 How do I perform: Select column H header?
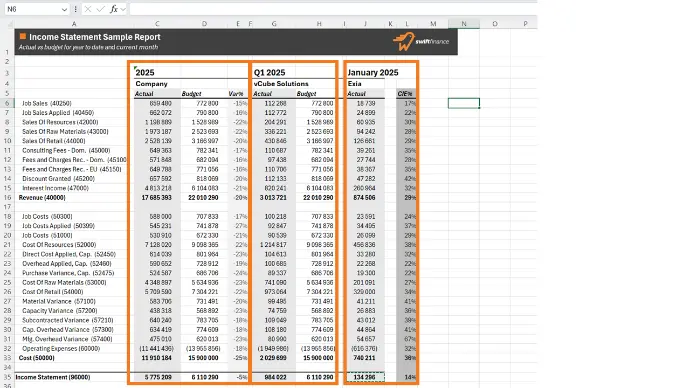coord(319,24)
